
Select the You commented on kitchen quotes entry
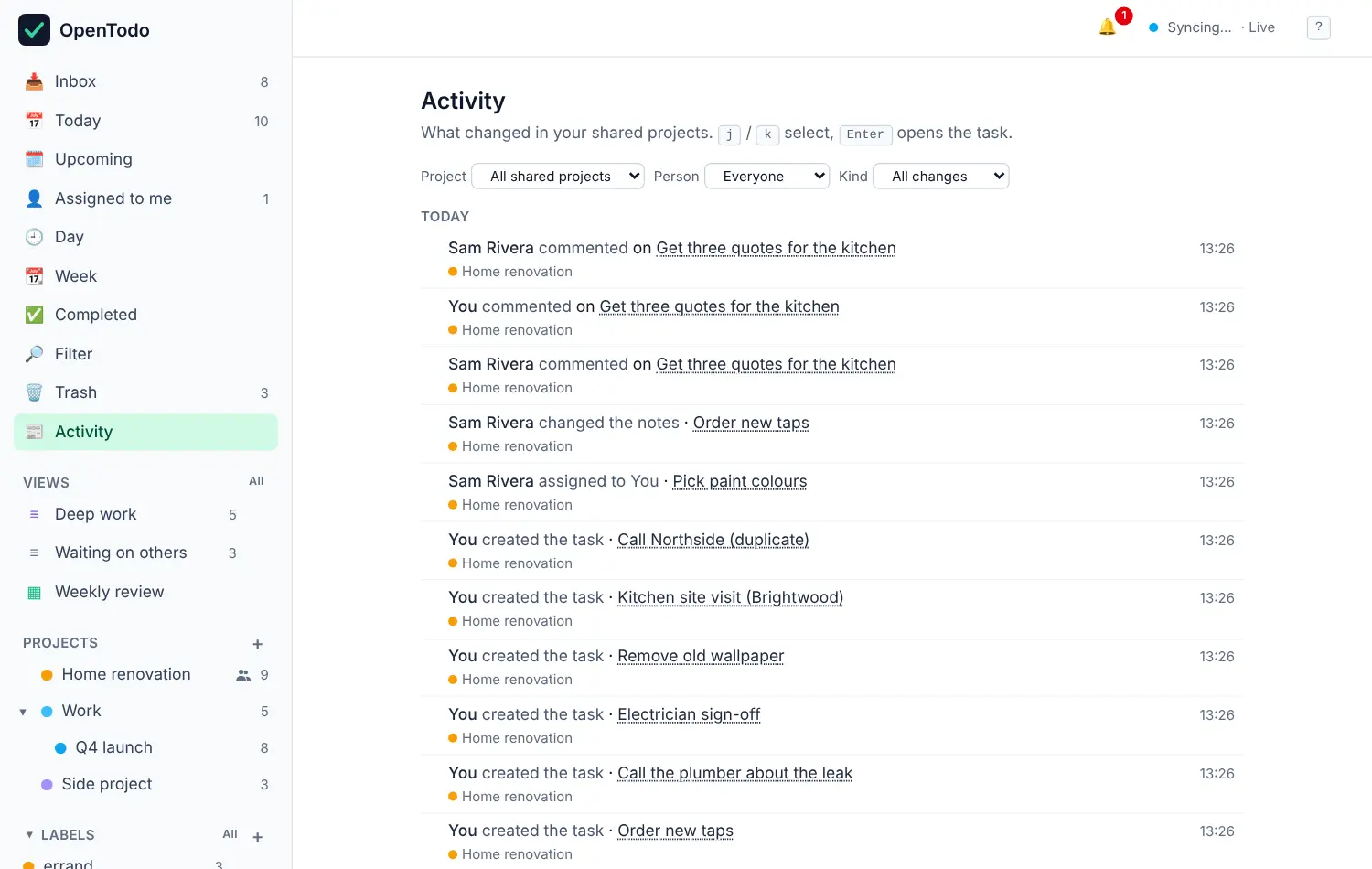832,317
